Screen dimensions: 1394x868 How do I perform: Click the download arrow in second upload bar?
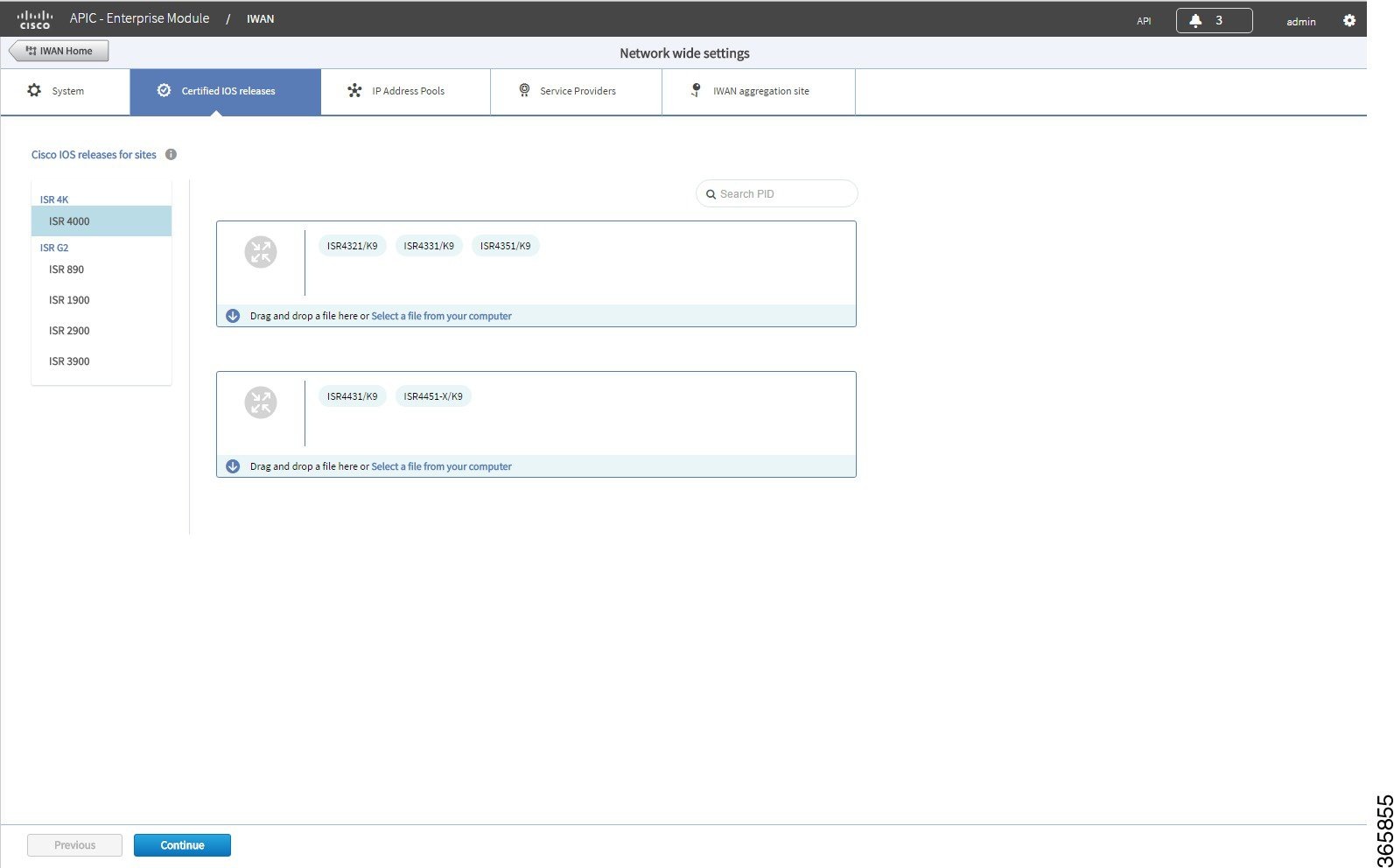pyautogui.click(x=233, y=466)
